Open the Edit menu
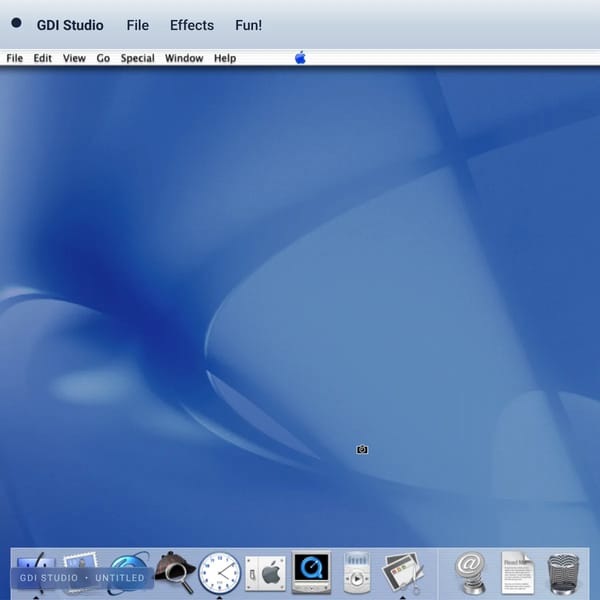The image size is (600, 600). point(42,58)
